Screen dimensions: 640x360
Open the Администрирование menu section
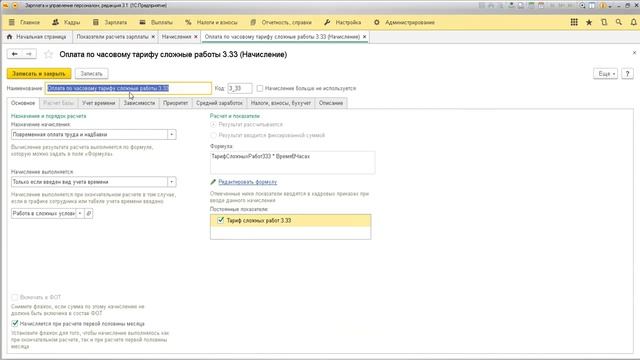tap(410, 22)
